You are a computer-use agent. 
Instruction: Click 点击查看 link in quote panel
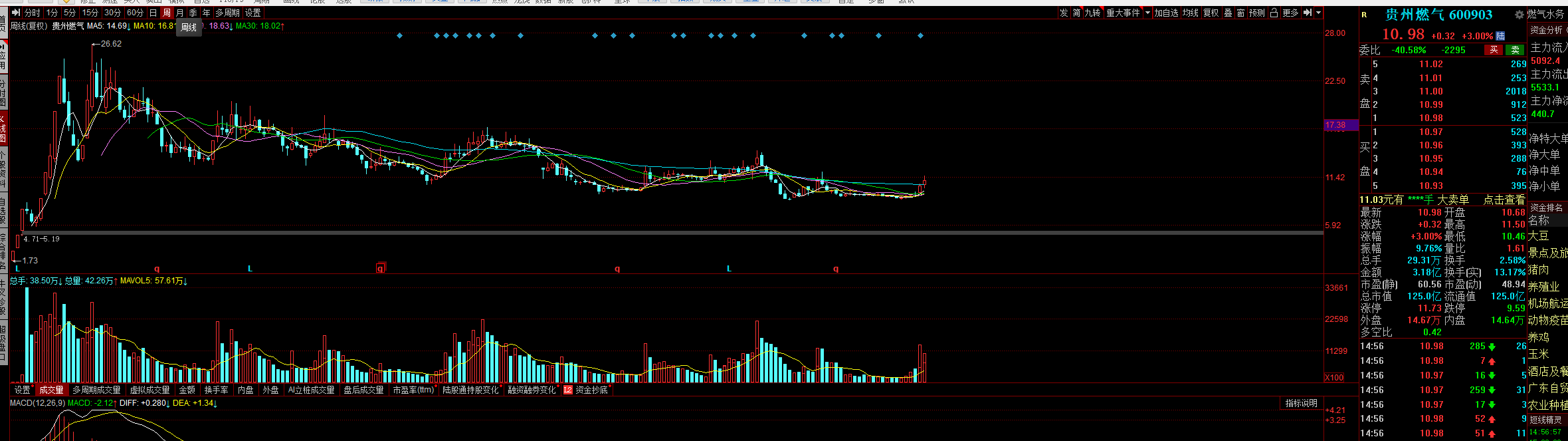pos(1504,200)
